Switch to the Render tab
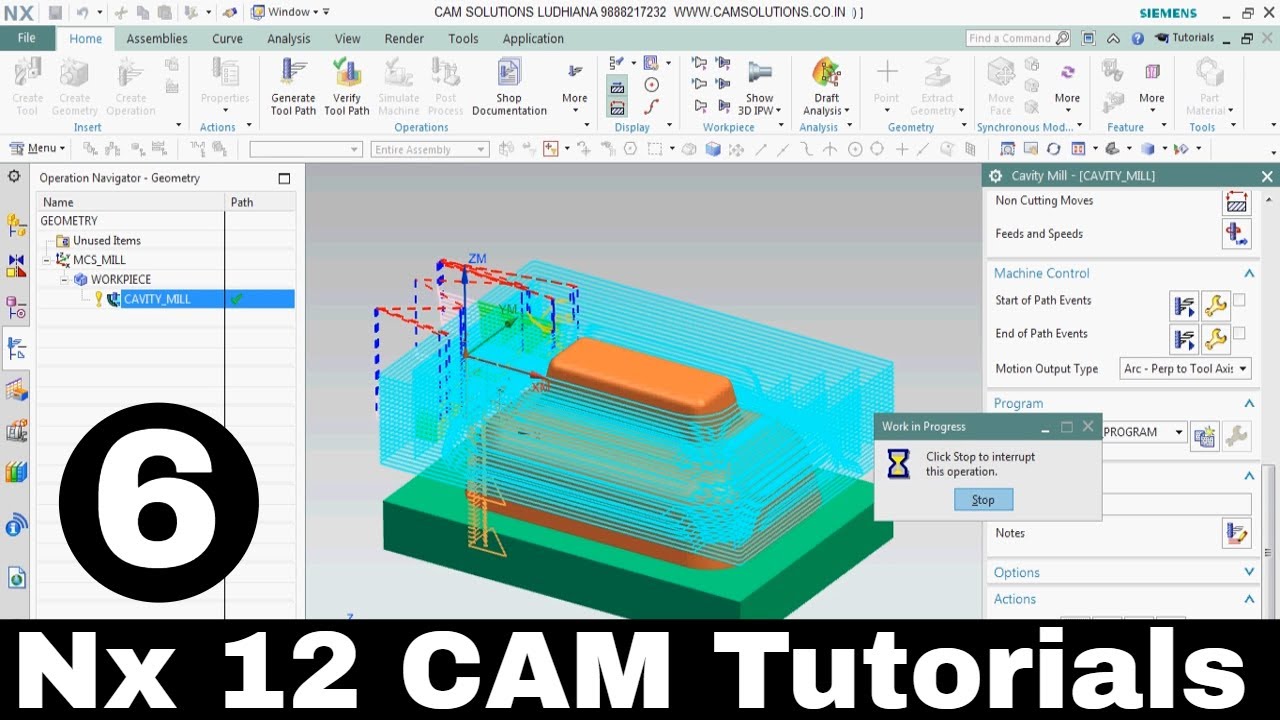This screenshot has width=1280, height=720. tap(404, 39)
